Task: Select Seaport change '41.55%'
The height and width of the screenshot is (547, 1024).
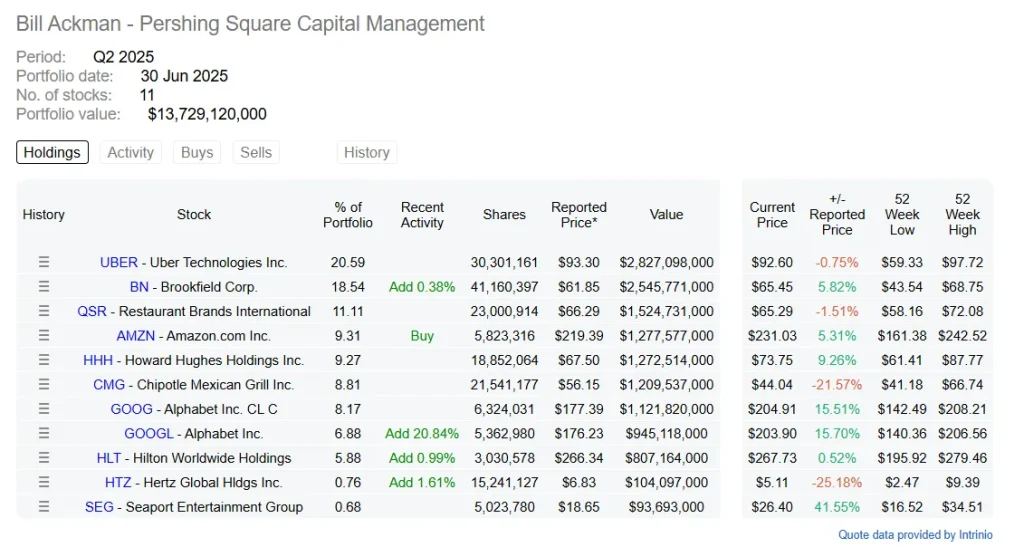Action: 837,507
